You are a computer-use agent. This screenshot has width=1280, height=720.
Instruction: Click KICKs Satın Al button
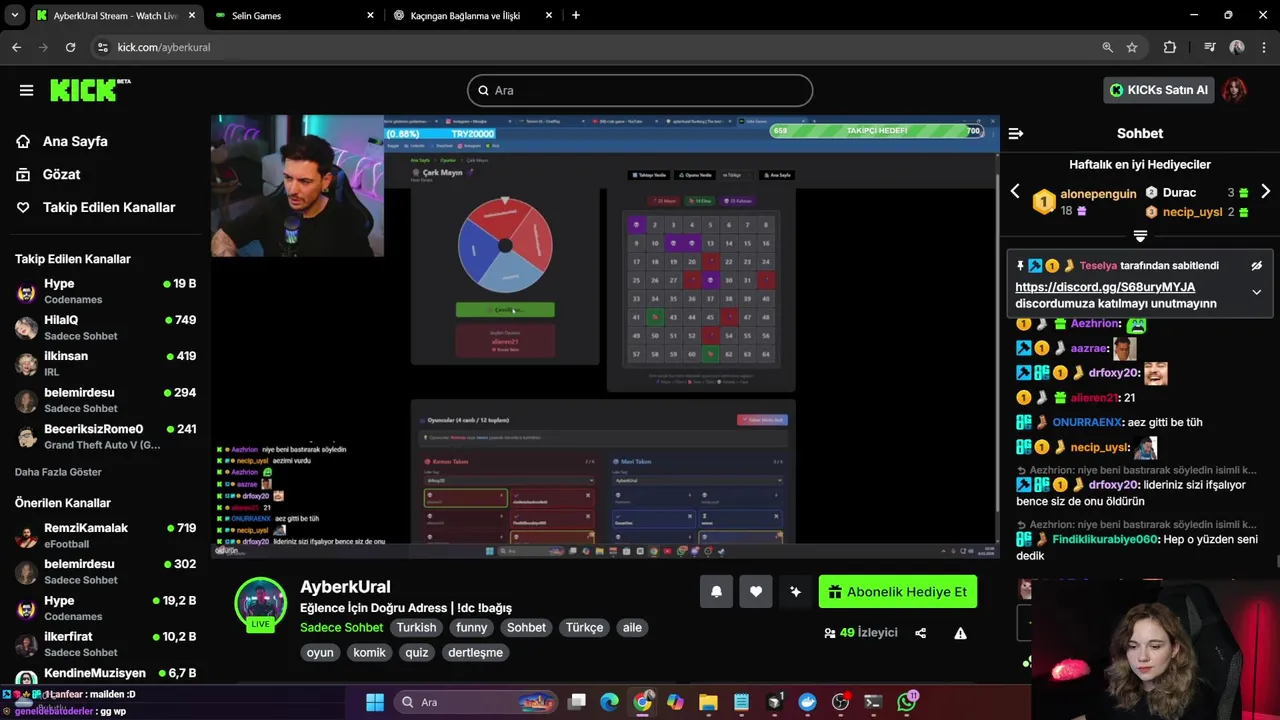click(x=1159, y=90)
